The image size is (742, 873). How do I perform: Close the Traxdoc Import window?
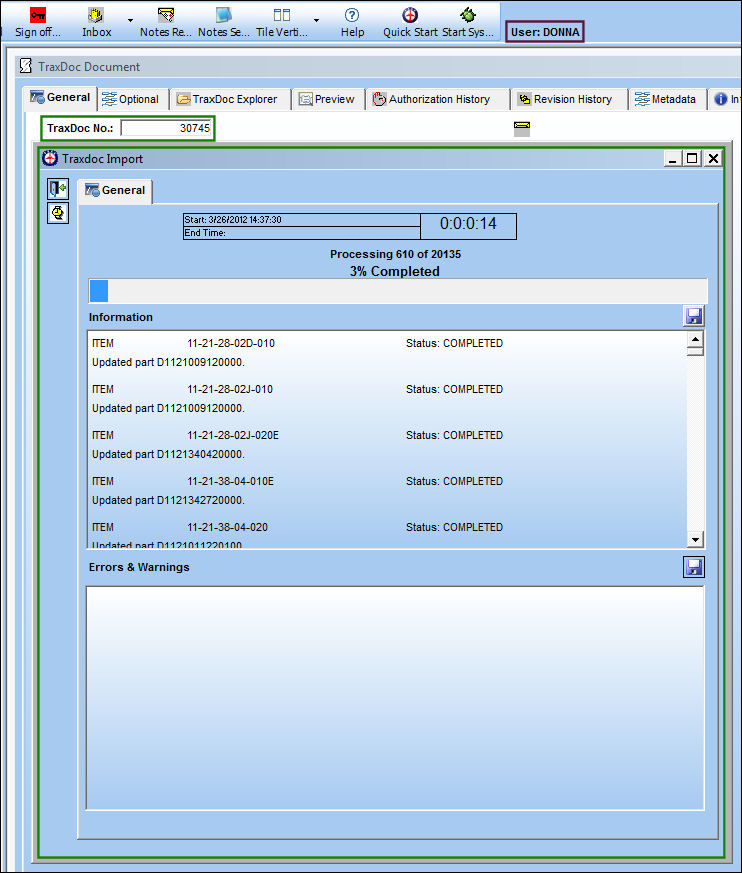pyautogui.click(x=713, y=159)
